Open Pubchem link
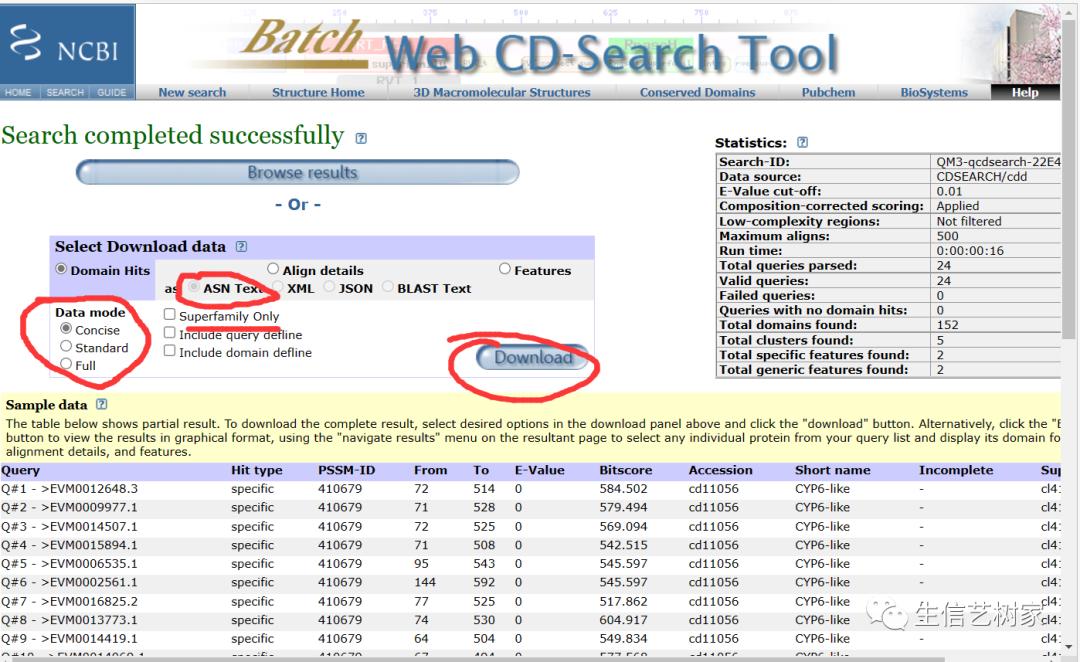 [828, 92]
